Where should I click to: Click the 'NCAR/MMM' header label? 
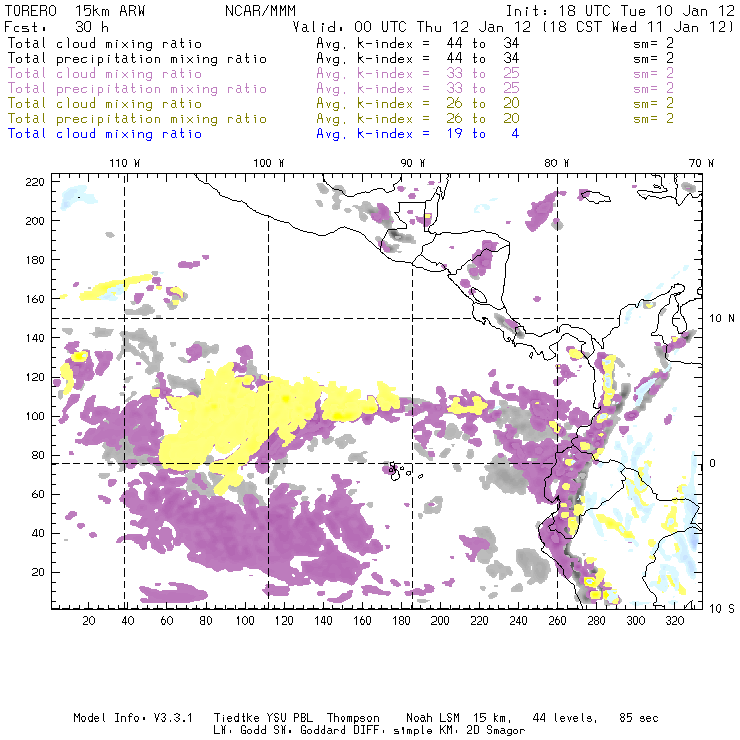pos(260,11)
